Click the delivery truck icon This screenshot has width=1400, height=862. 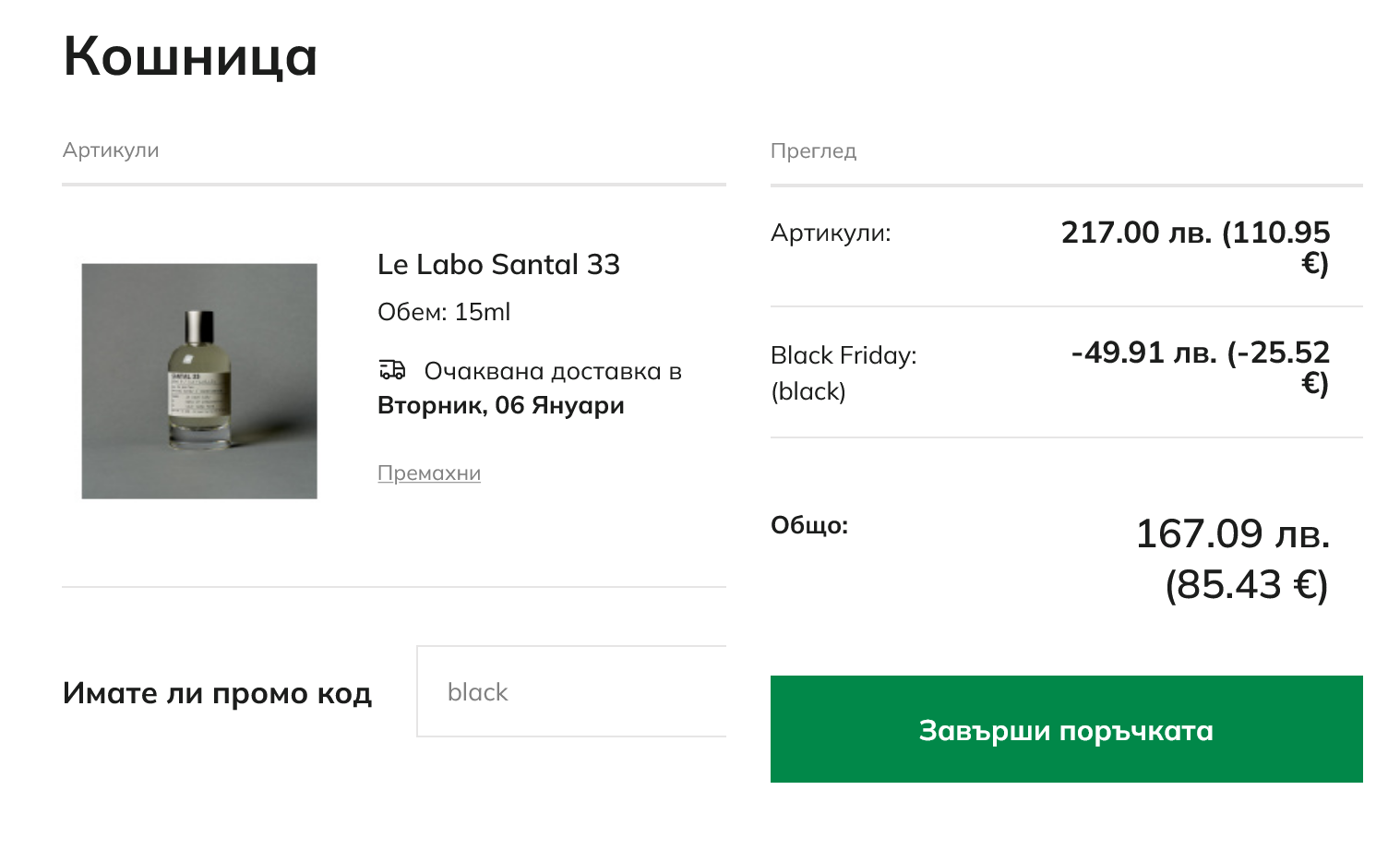pyautogui.click(x=392, y=370)
